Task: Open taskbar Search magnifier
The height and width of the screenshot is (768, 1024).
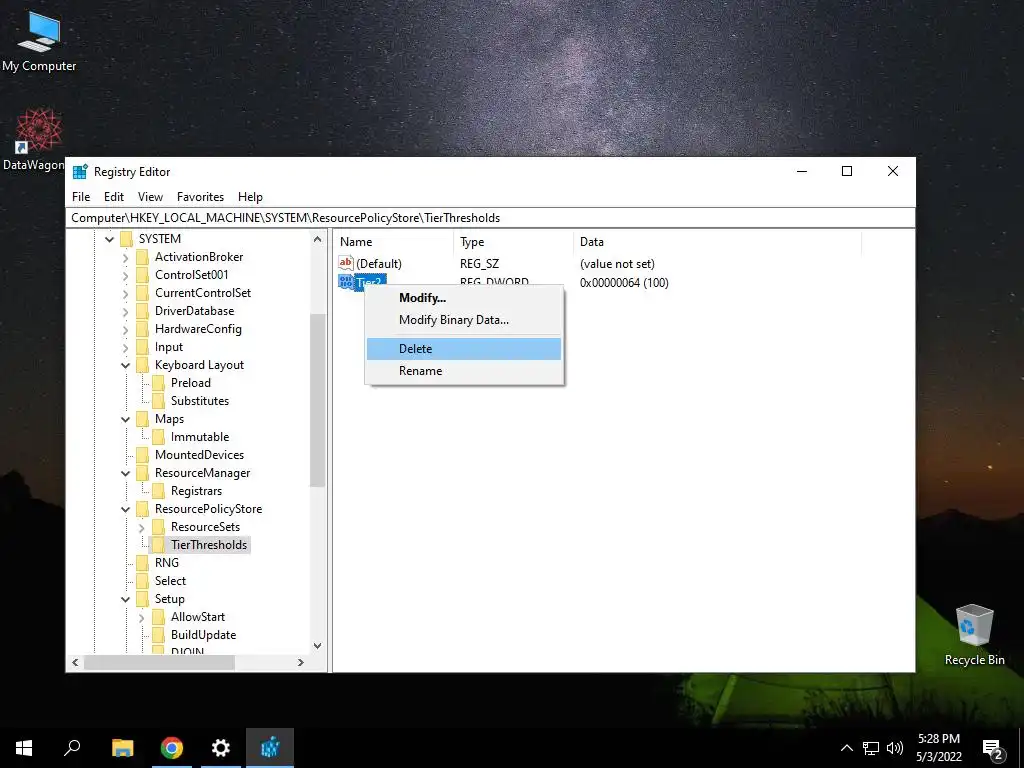Action: point(72,748)
